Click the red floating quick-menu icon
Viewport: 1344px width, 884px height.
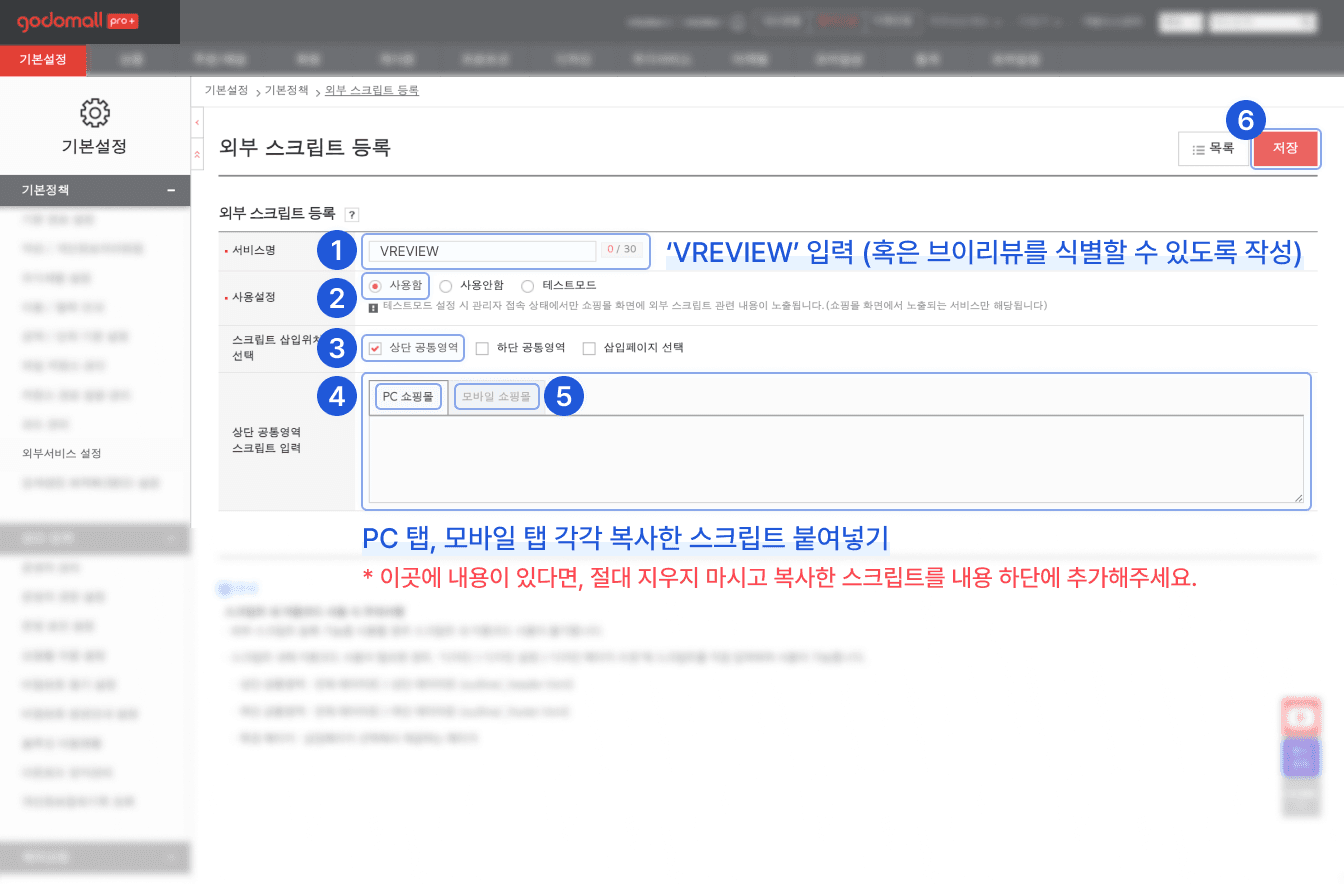pyautogui.click(x=1301, y=716)
